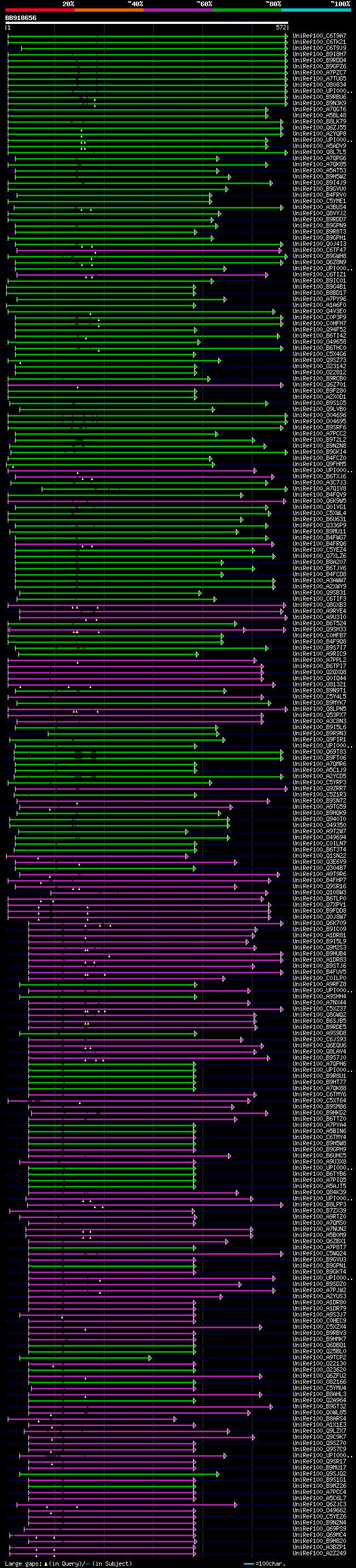Click the UniRef100_Q8GXB3 label
Screen dimensions: 356x1568
[319, 605]
